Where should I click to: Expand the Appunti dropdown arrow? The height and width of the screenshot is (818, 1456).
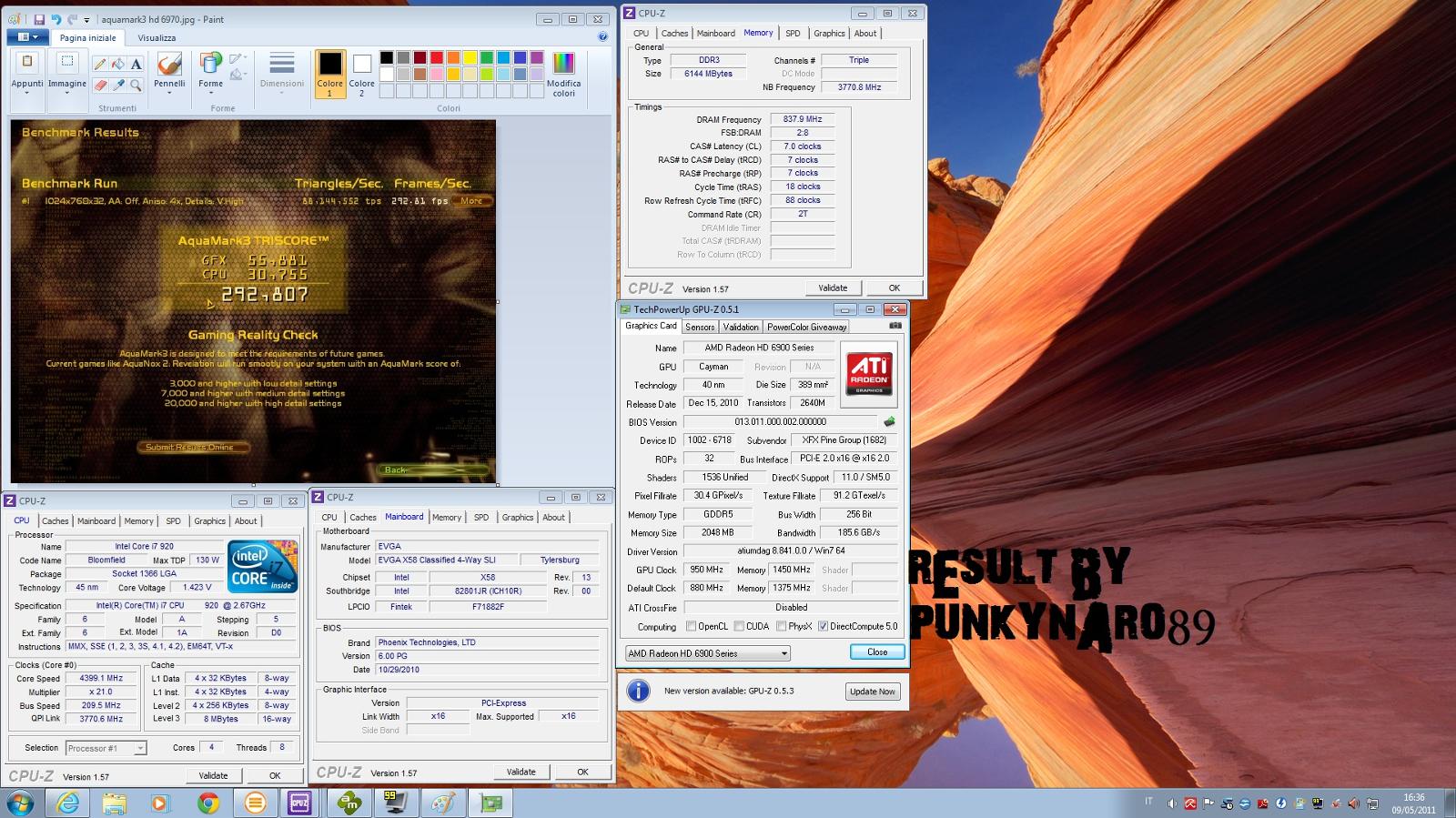27,93
